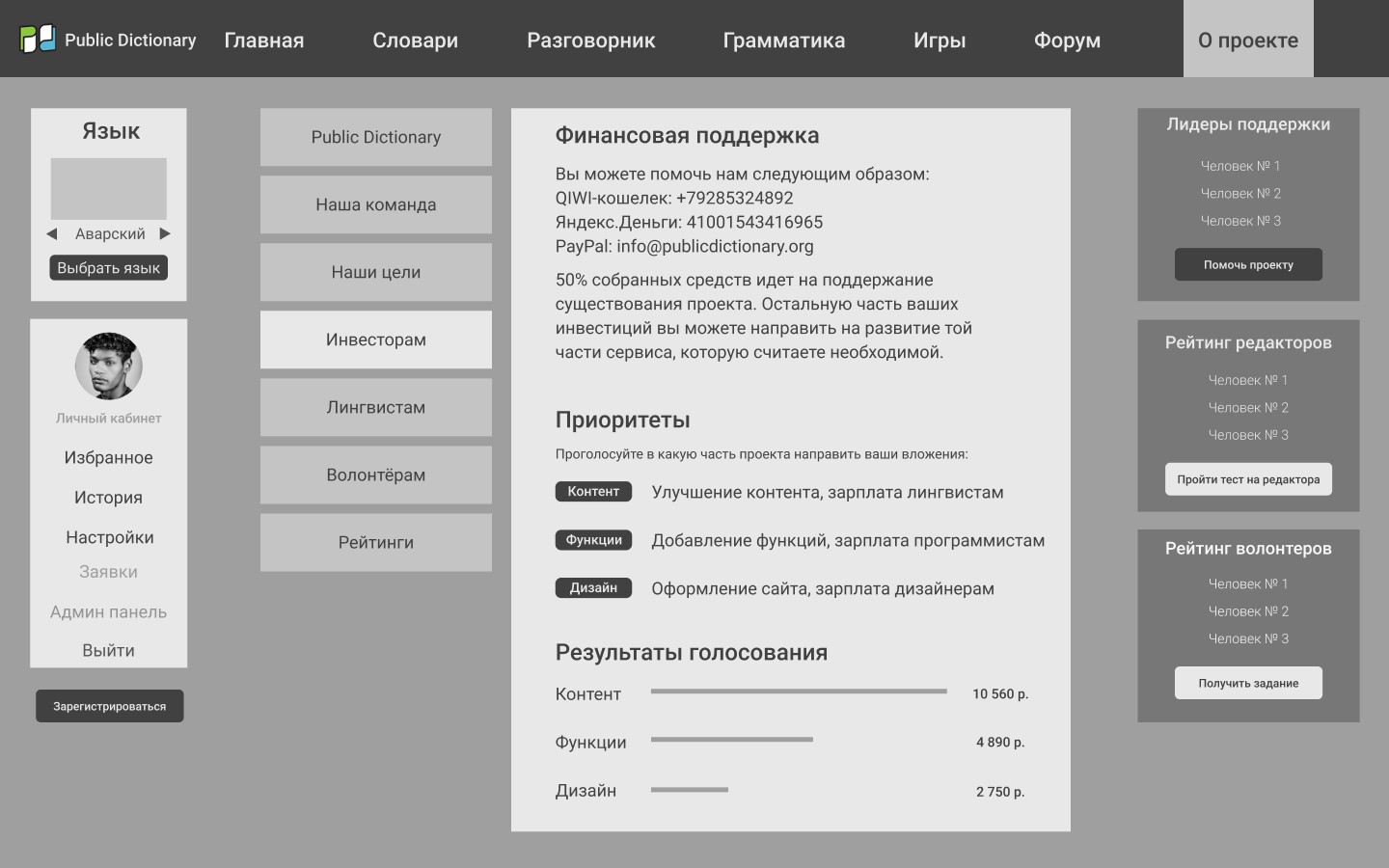Open the Словари navigation item
The width and height of the screenshot is (1389, 868).
pyautogui.click(x=416, y=41)
